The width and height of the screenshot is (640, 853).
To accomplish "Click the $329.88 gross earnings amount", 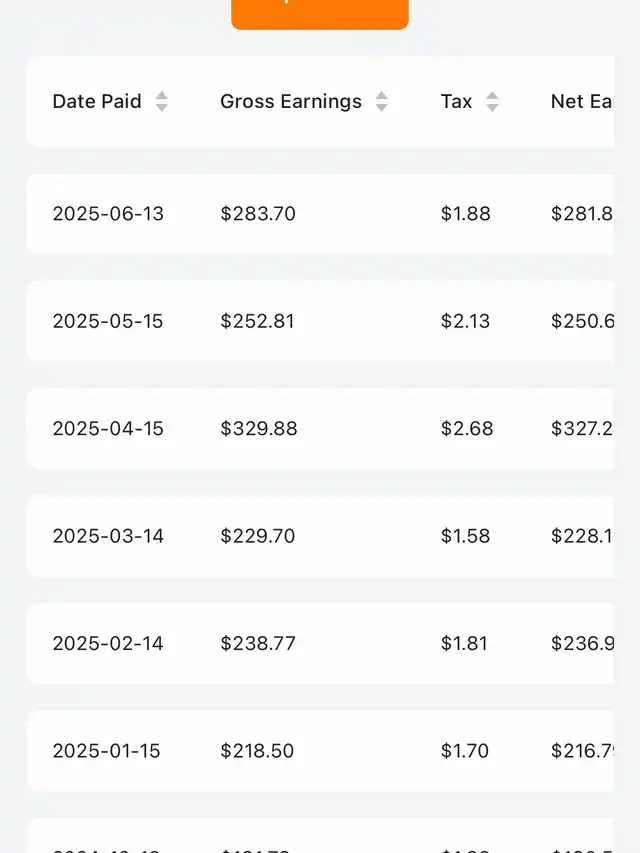I will pos(259,428).
